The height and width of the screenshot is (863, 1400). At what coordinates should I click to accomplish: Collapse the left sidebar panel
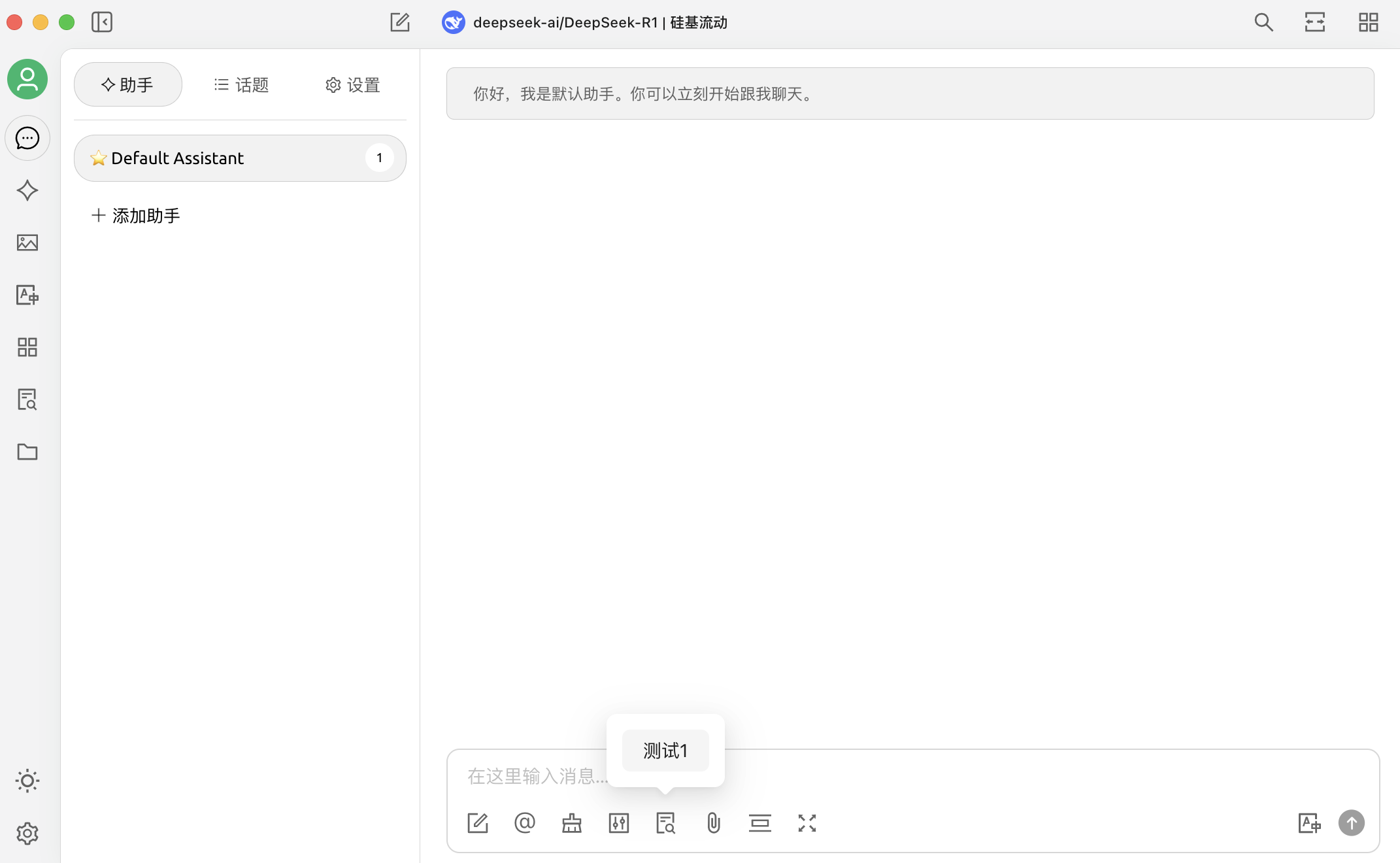click(102, 22)
